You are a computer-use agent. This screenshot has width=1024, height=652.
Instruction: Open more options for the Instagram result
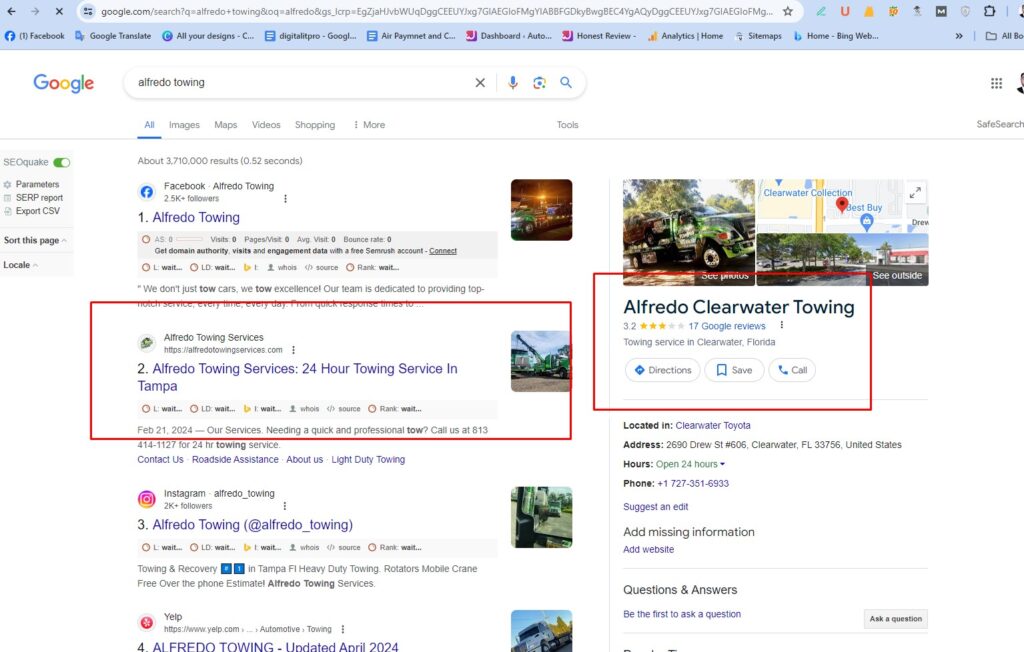(285, 506)
